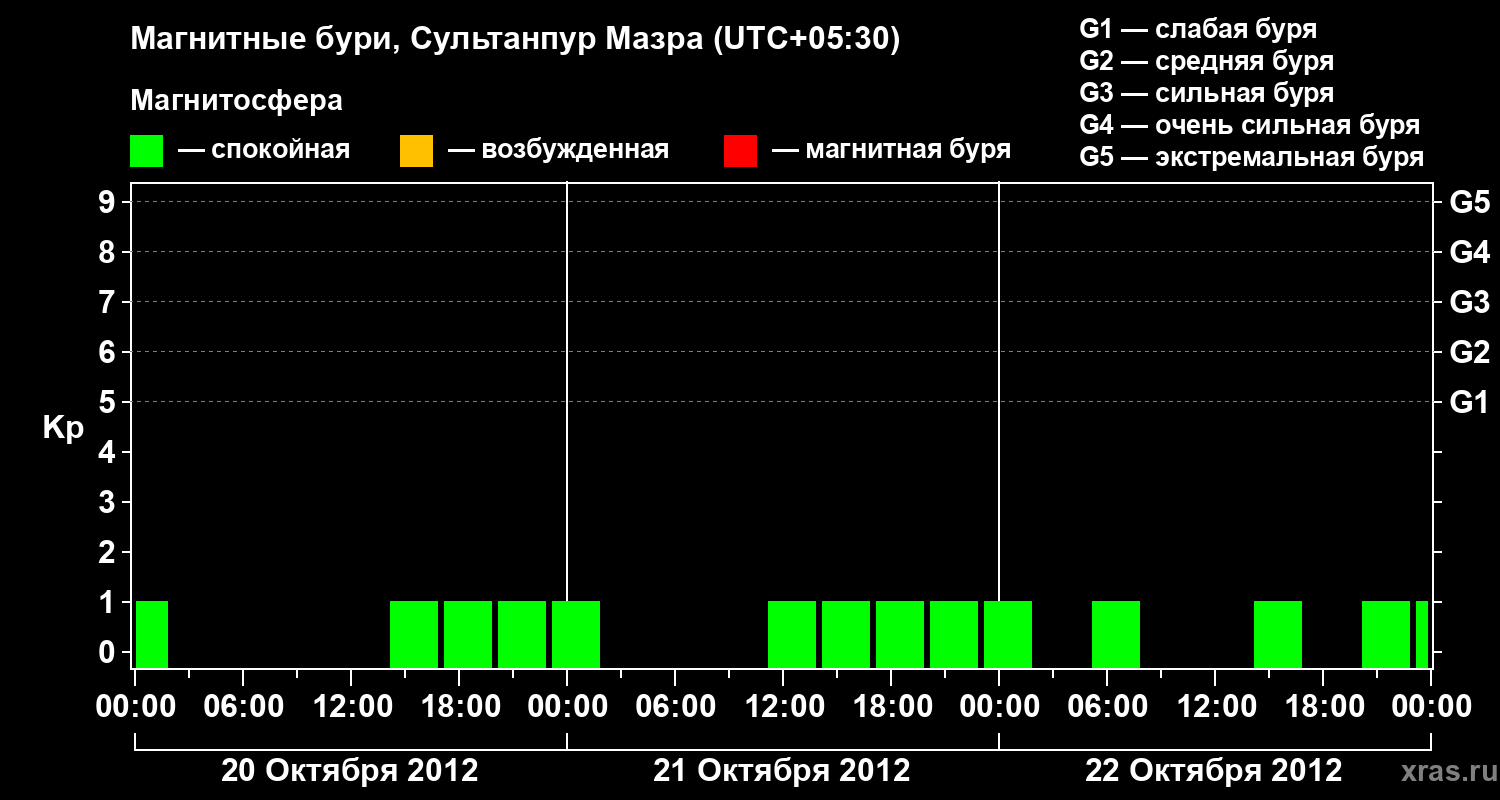
Task: Click the green bar starting before 12:00 on 21 October
Action: pos(792,634)
